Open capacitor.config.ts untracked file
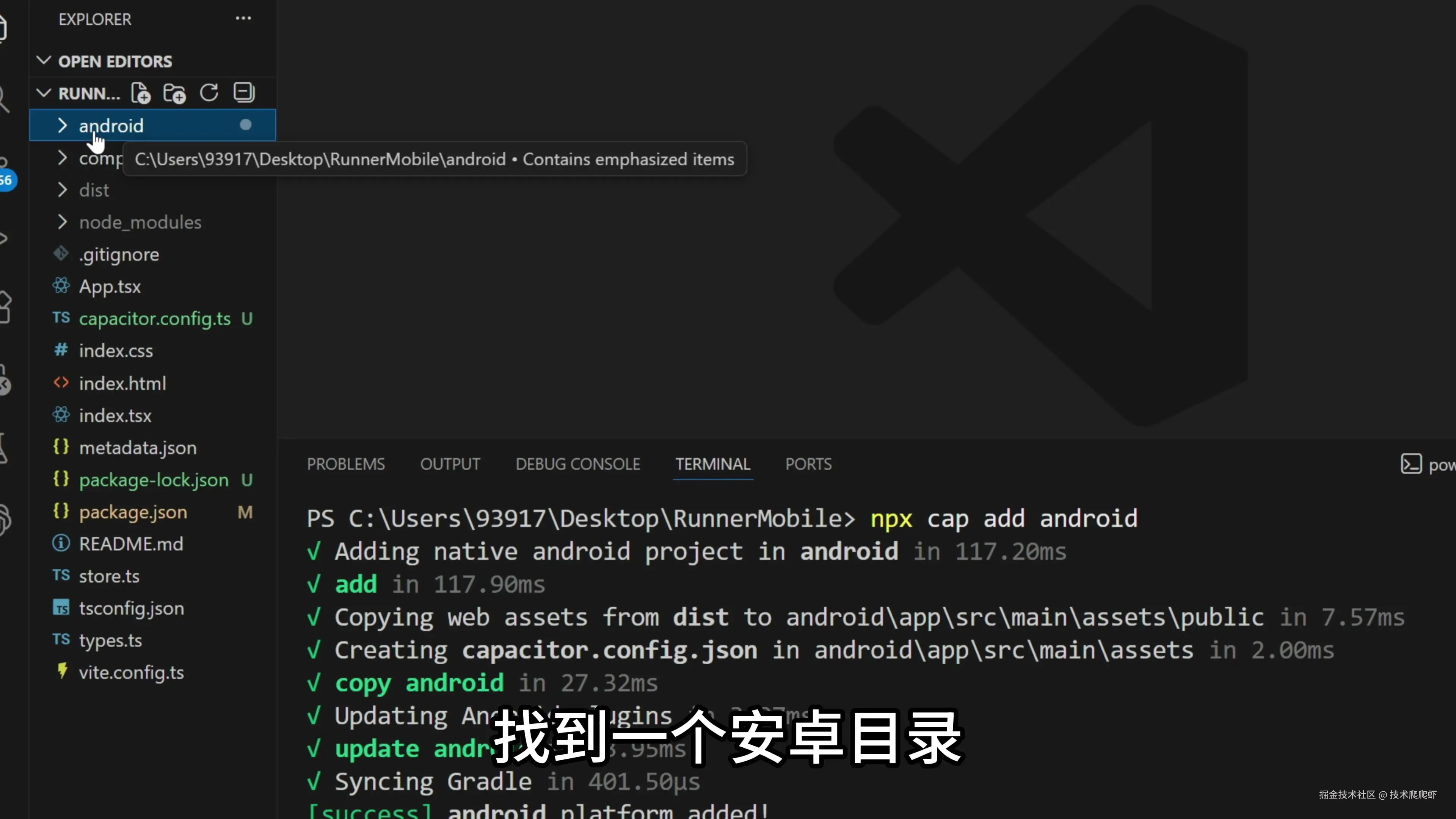 [154, 319]
